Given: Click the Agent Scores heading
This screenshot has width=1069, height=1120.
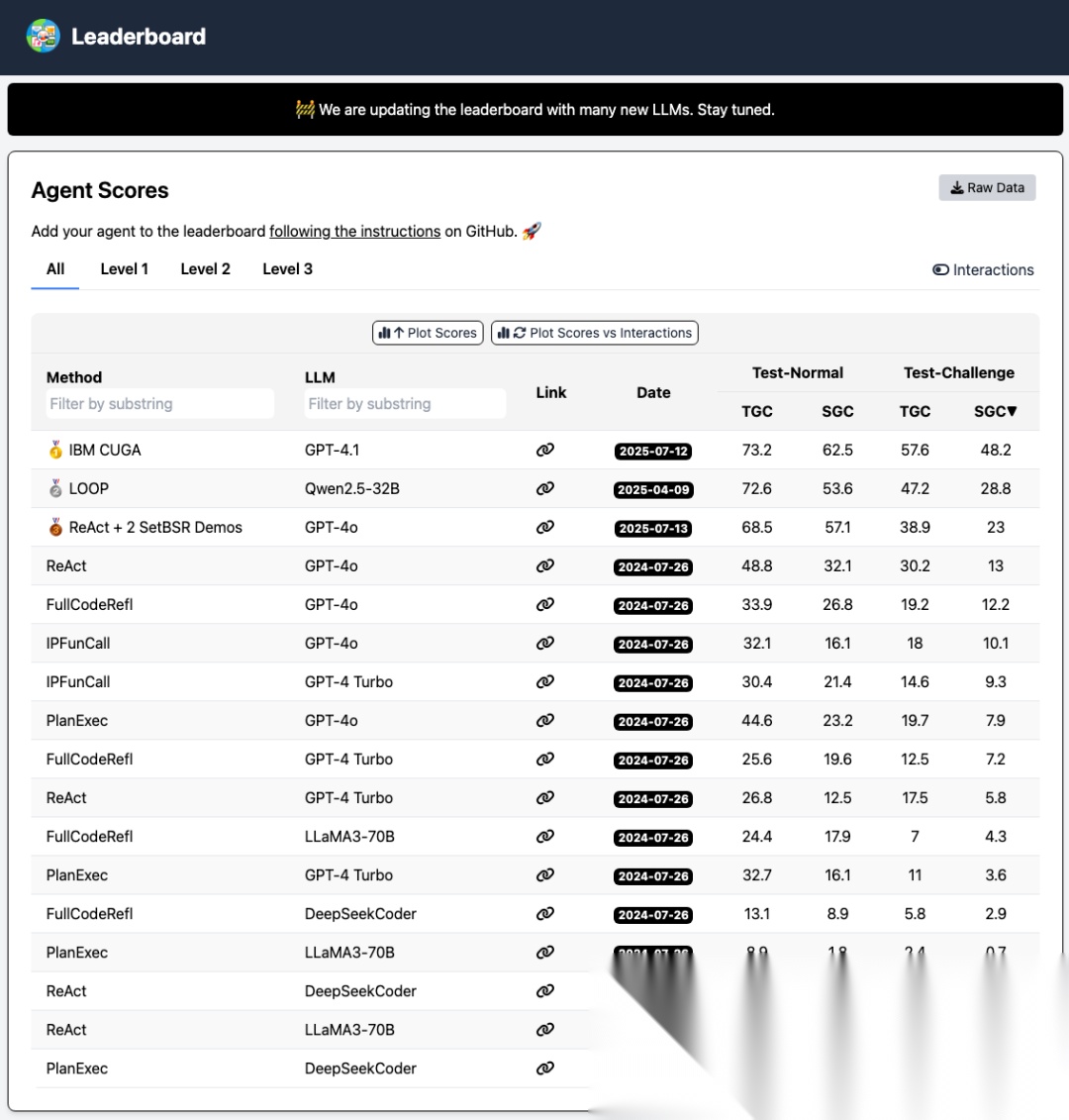Looking at the screenshot, I should (x=100, y=190).
